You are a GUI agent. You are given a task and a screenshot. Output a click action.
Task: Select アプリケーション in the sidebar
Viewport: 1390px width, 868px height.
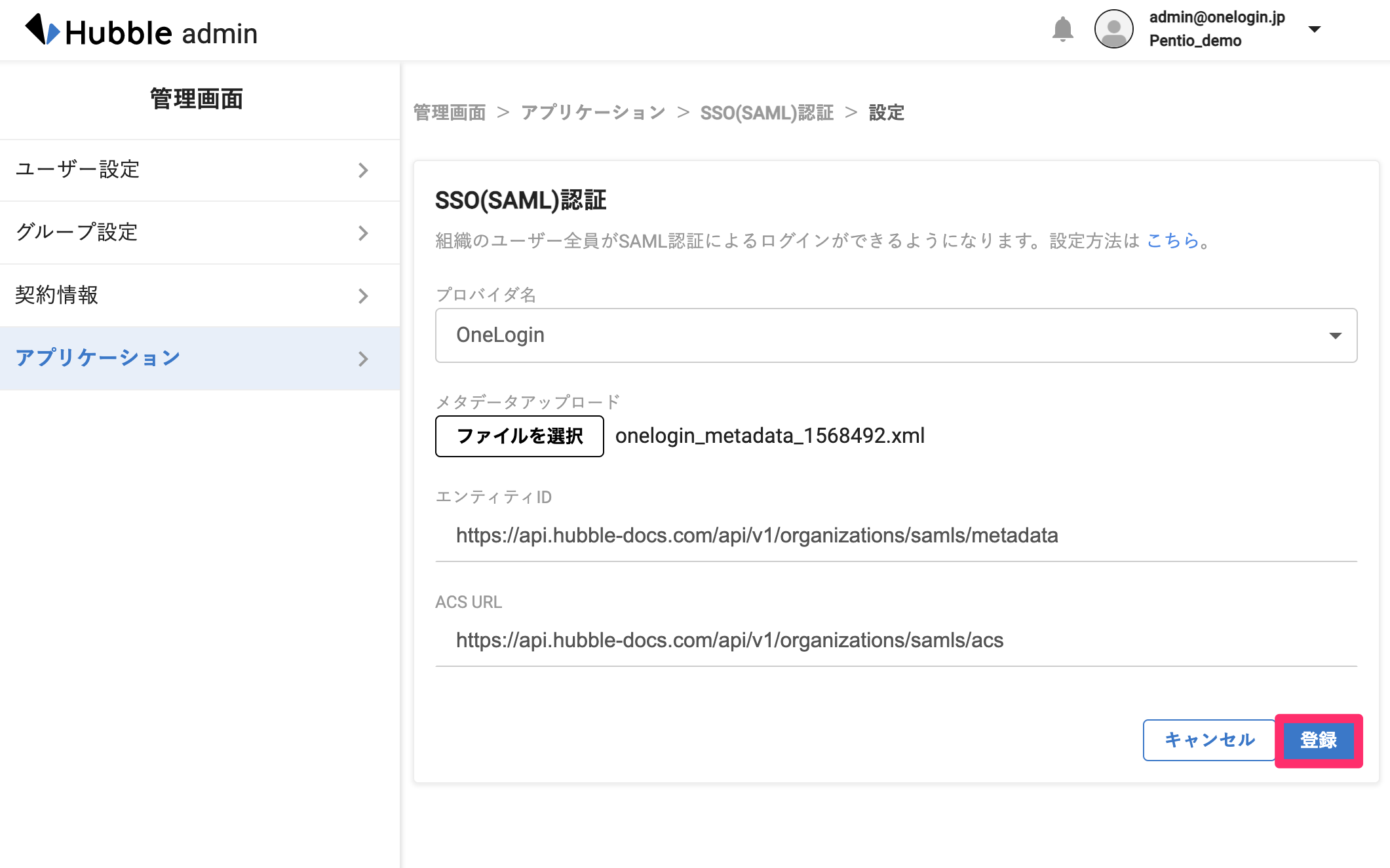coord(200,358)
